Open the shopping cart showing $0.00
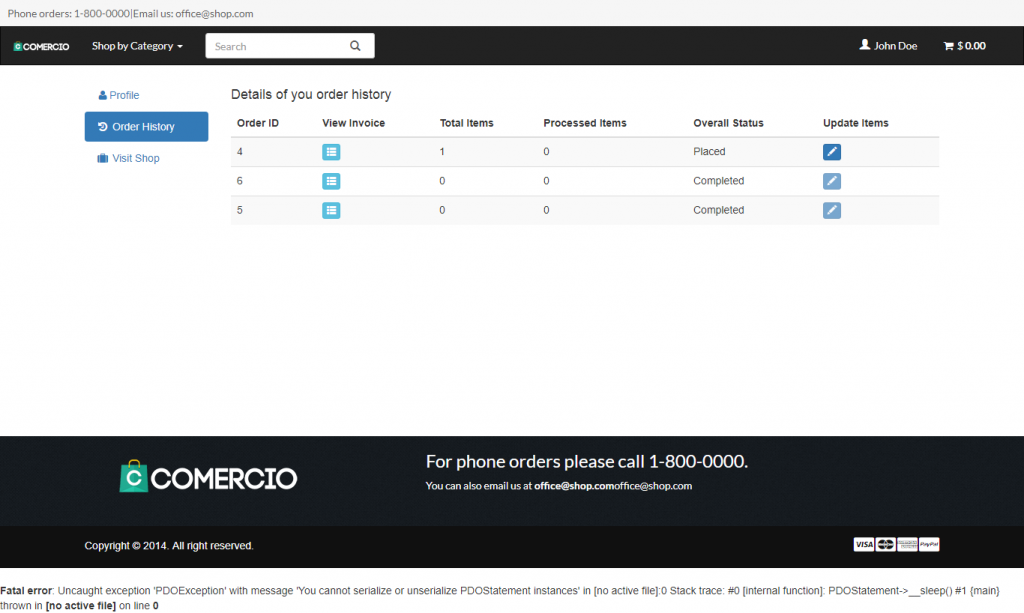The height and width of the screenshot is (613, 1024). click(964, 46)
